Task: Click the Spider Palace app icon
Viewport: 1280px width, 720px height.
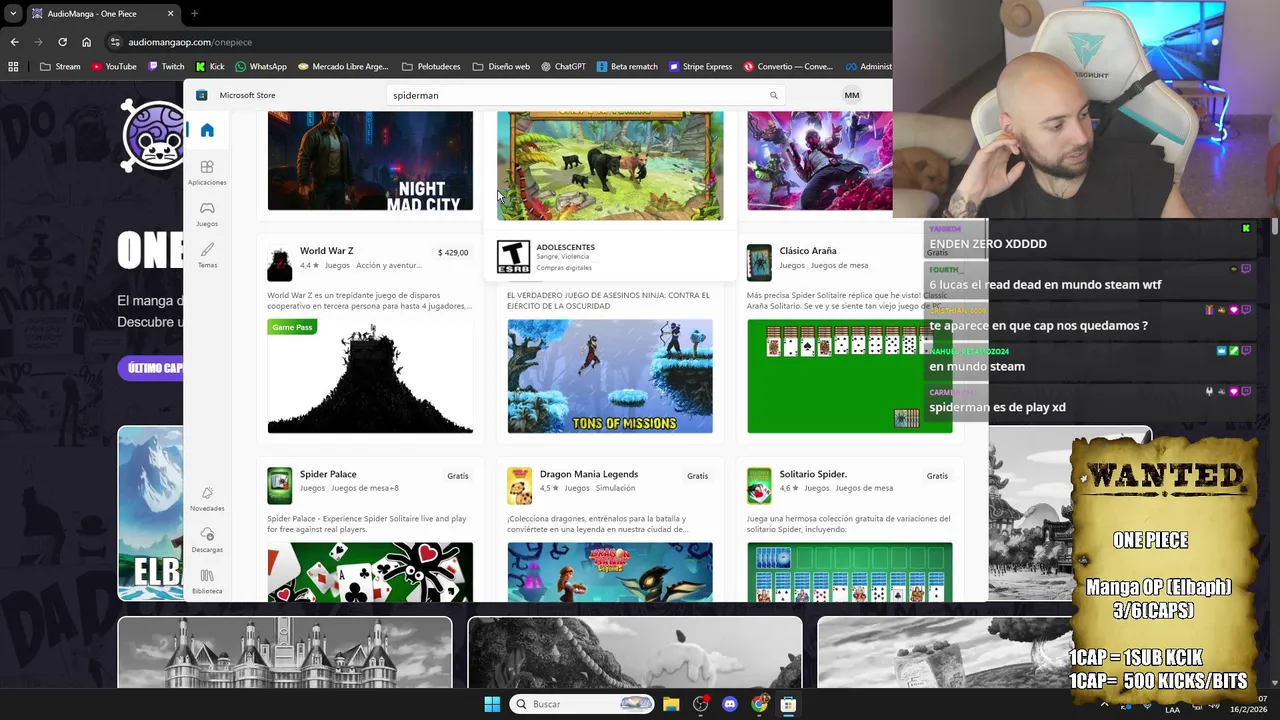Action: click(x=280, y=486)
